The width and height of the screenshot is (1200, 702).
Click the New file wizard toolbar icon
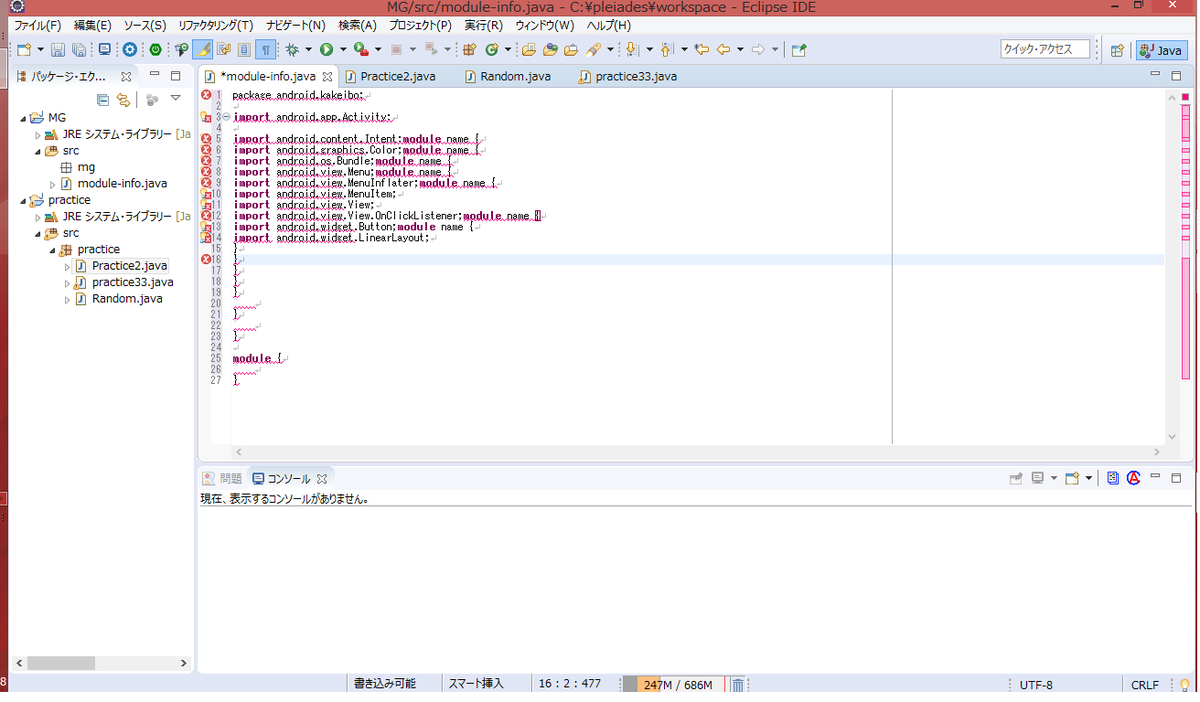24,49
